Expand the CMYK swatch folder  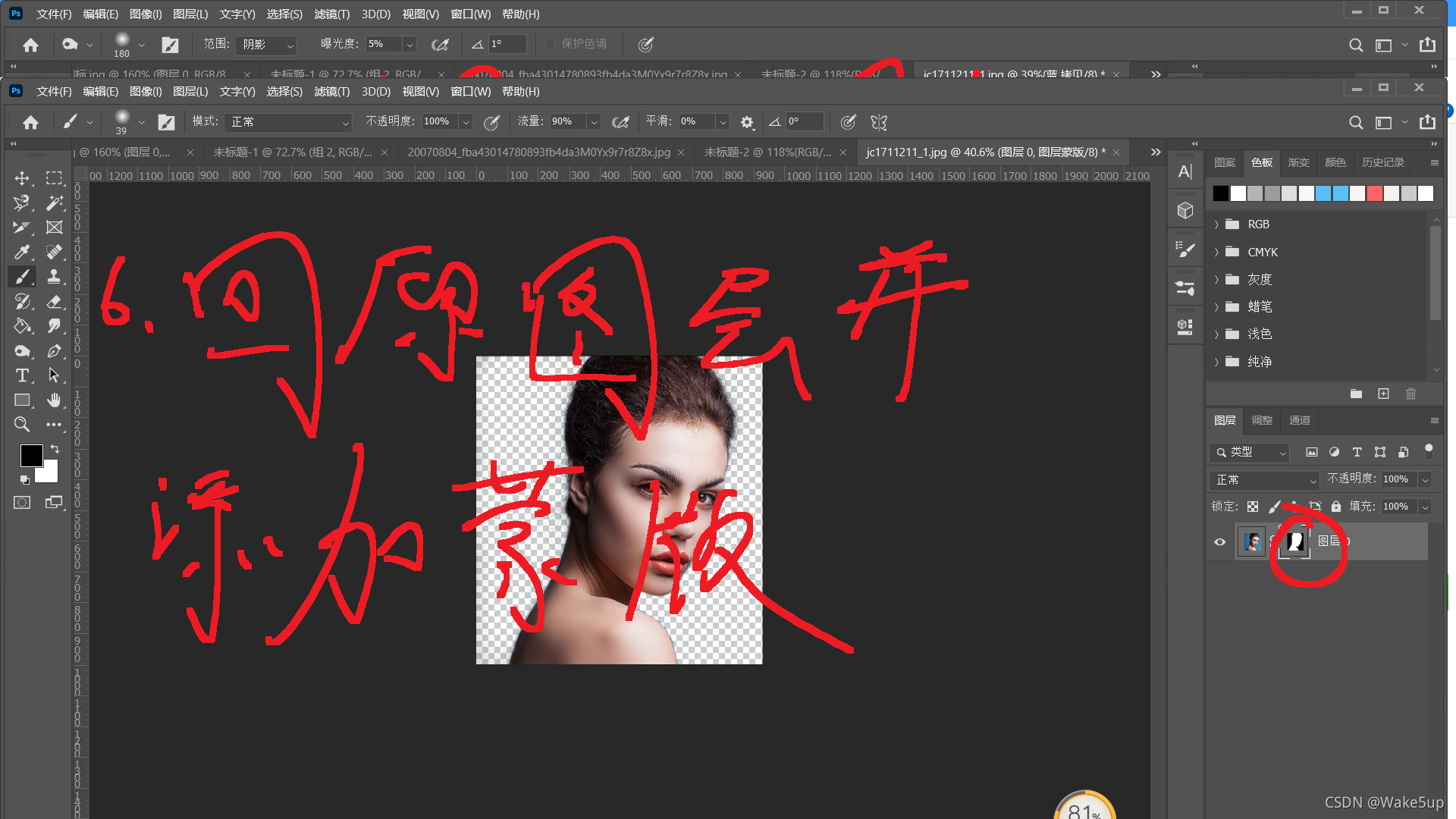[x=1216, y=253]
